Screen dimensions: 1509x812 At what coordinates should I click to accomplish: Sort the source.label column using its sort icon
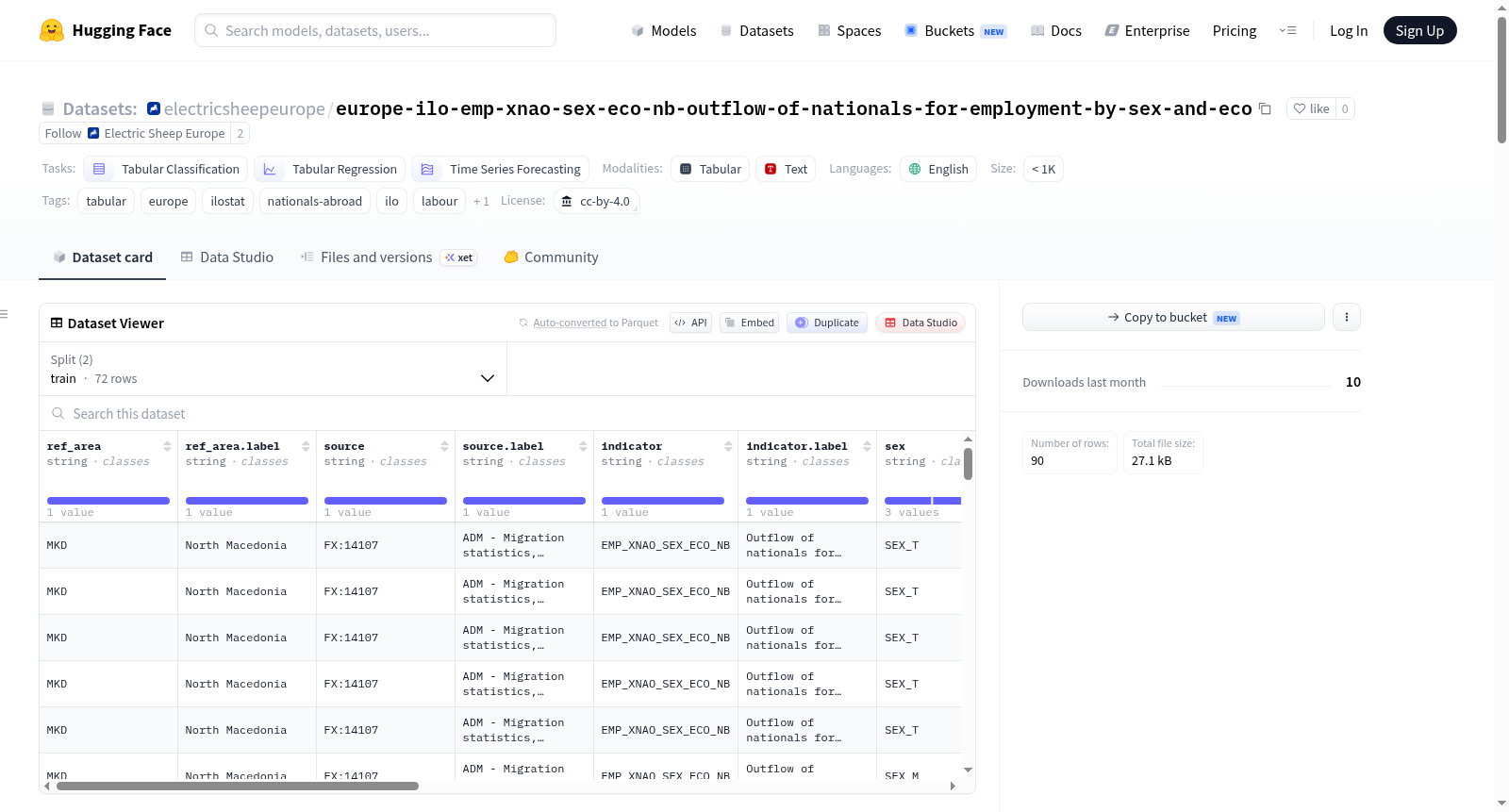pos(583,446)
